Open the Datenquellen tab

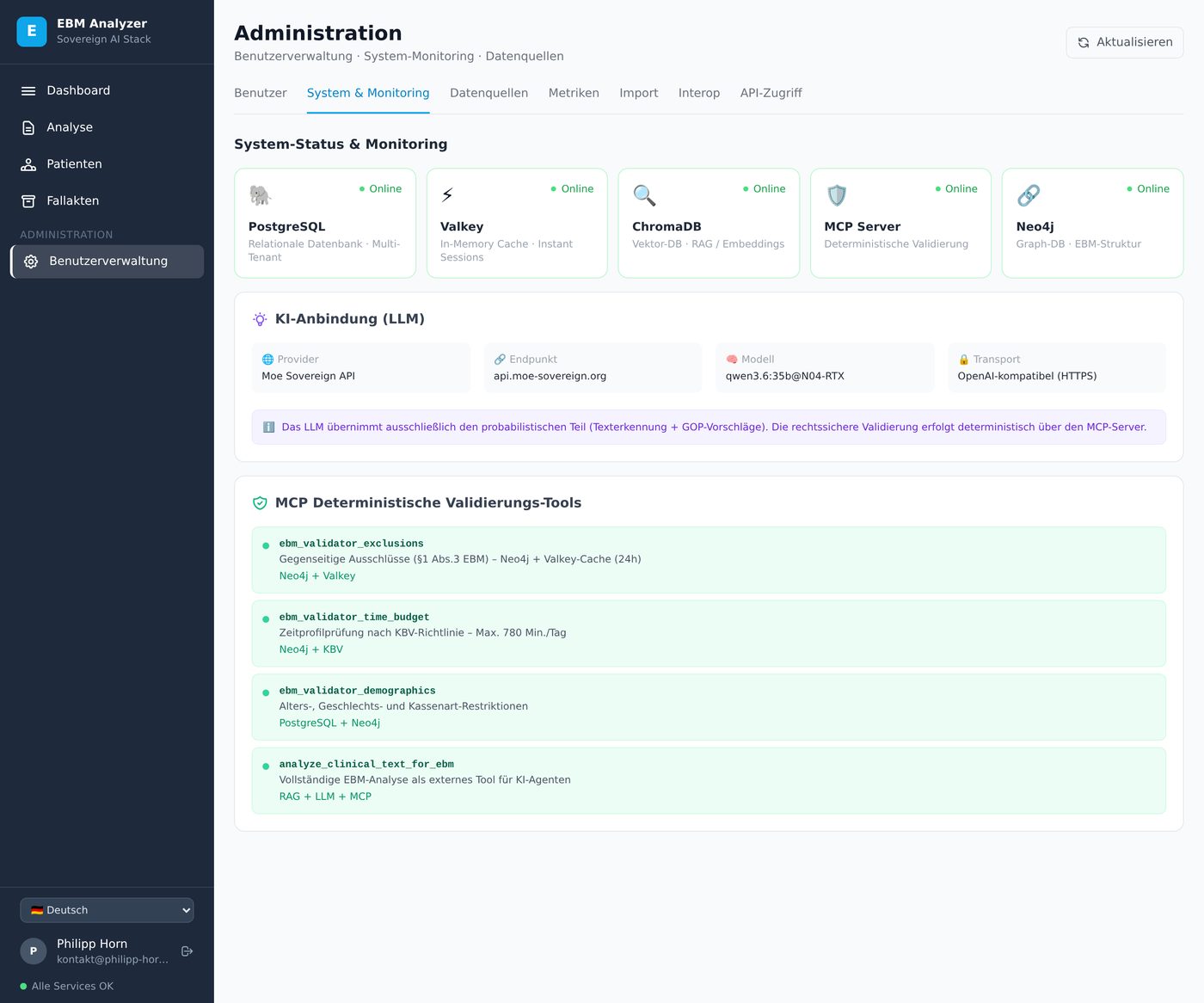click(488, 93)
